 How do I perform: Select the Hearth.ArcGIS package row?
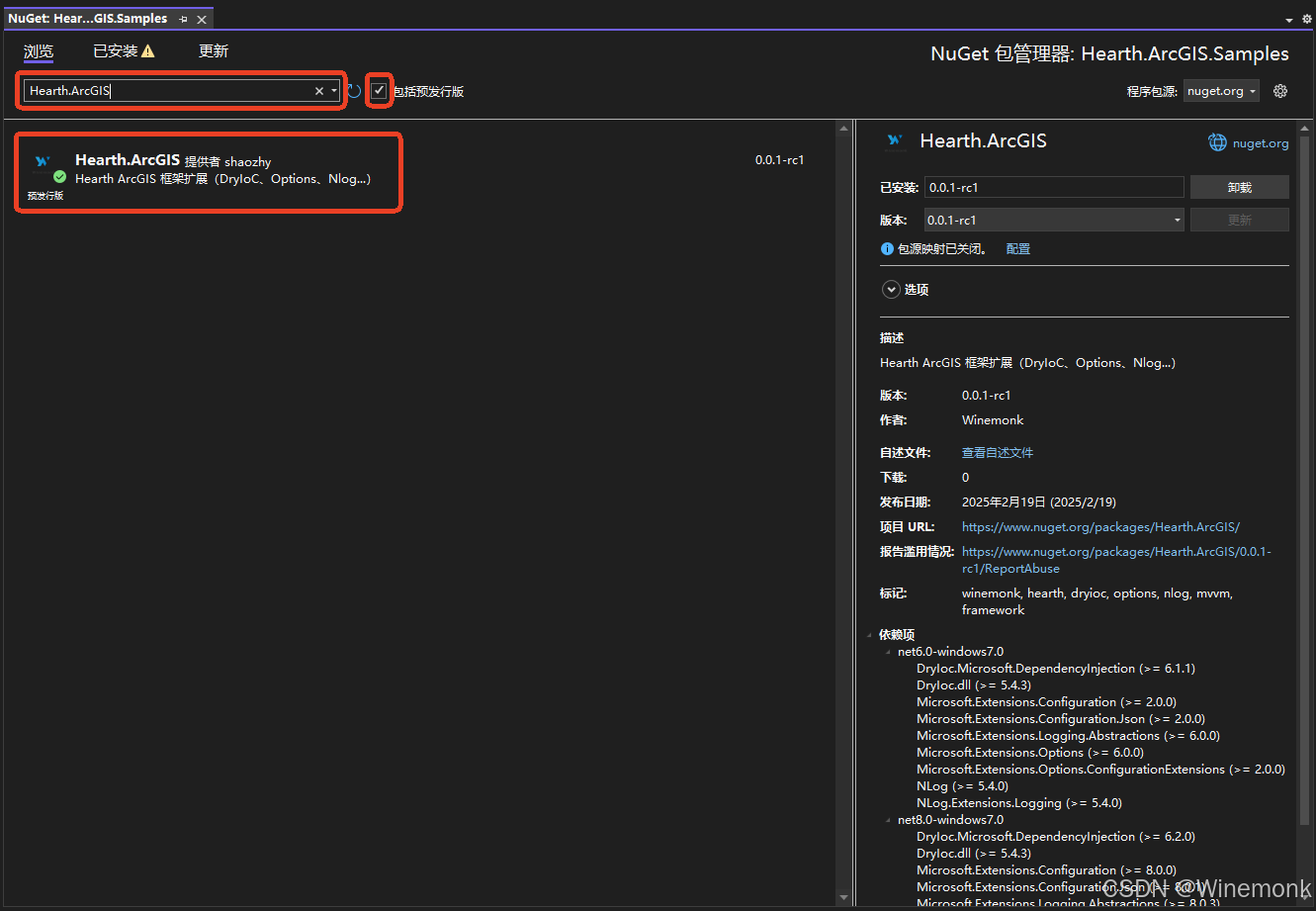(x=417, y=172)
